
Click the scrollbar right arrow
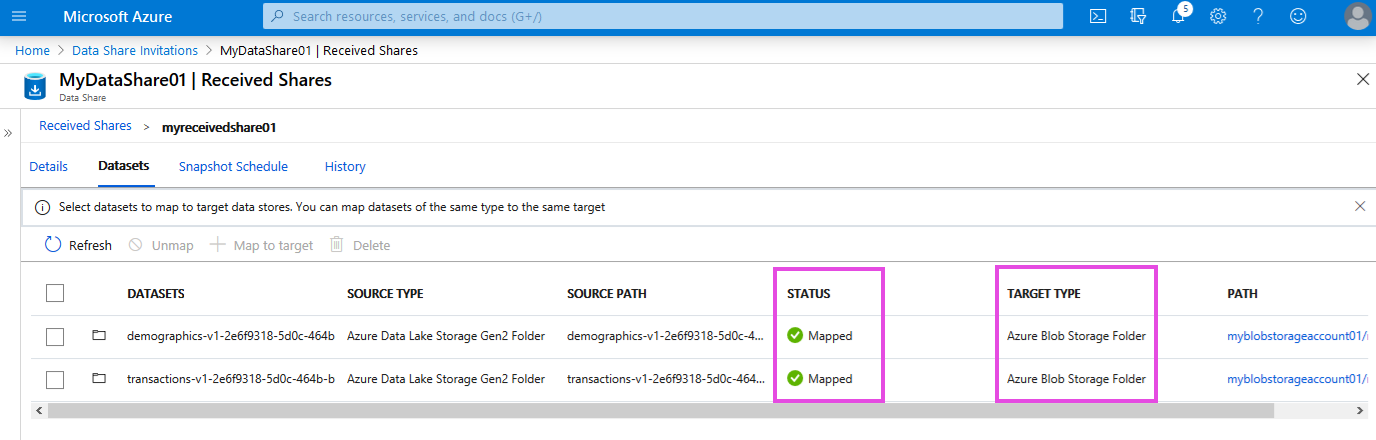pyautogui.click(x=1361, y=410)
